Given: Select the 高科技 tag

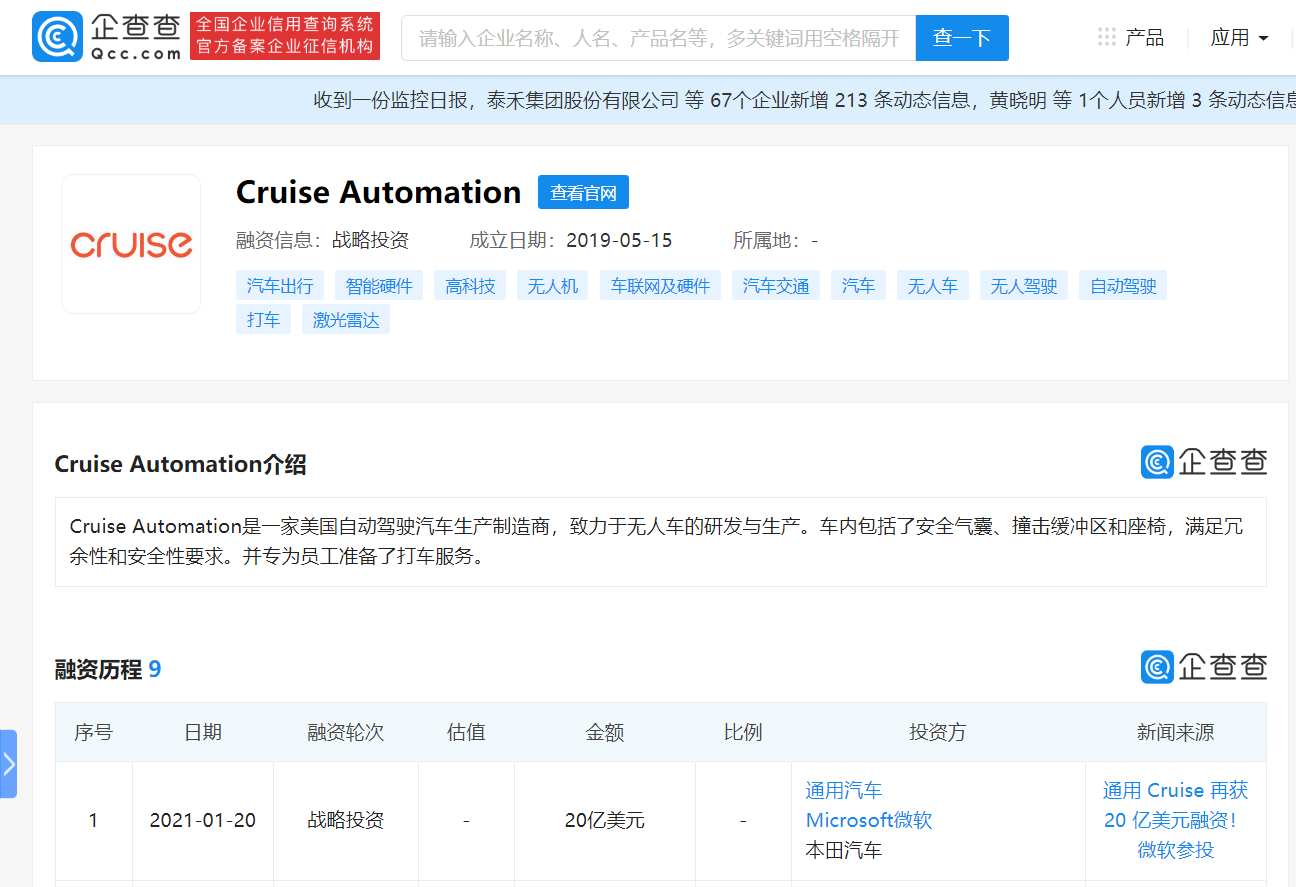Looking at the screenshot, I should [471, 286].
